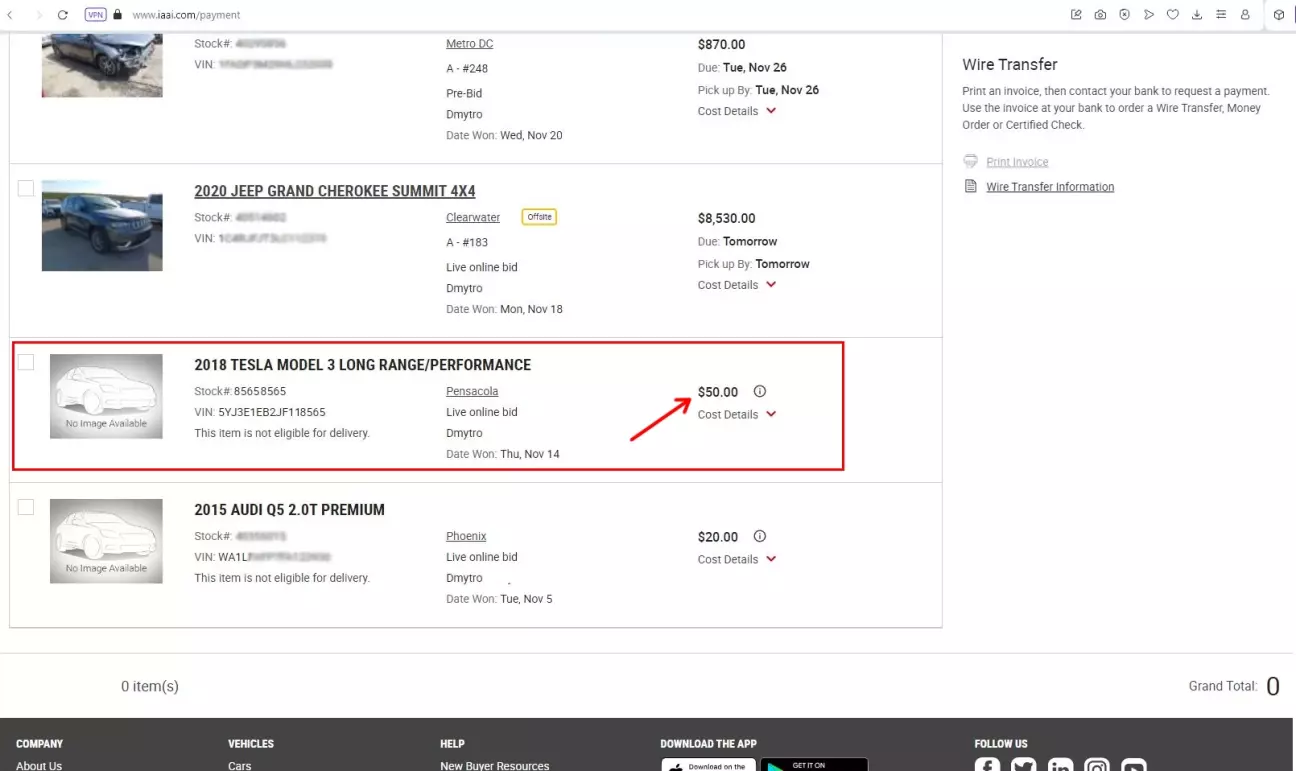Click info icon beside the $20.00 amount

(x=759, y=536)
